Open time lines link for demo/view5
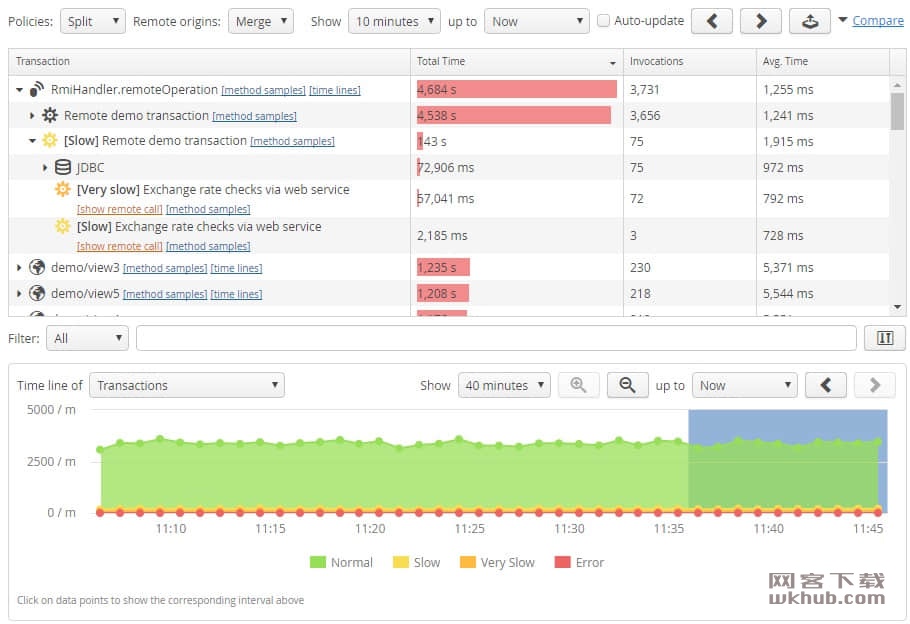Viewport: 910px width, 624px height. pyautogui.click(x=236, y=294)
